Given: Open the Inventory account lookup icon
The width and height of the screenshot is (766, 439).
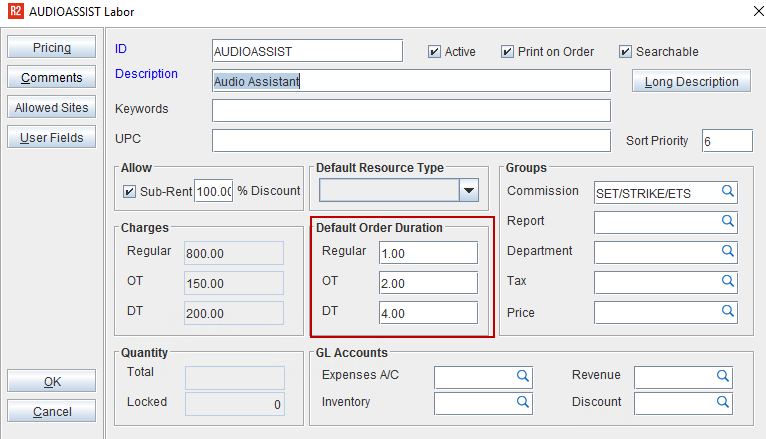Looking at the screenshot, I should [522, 402].
